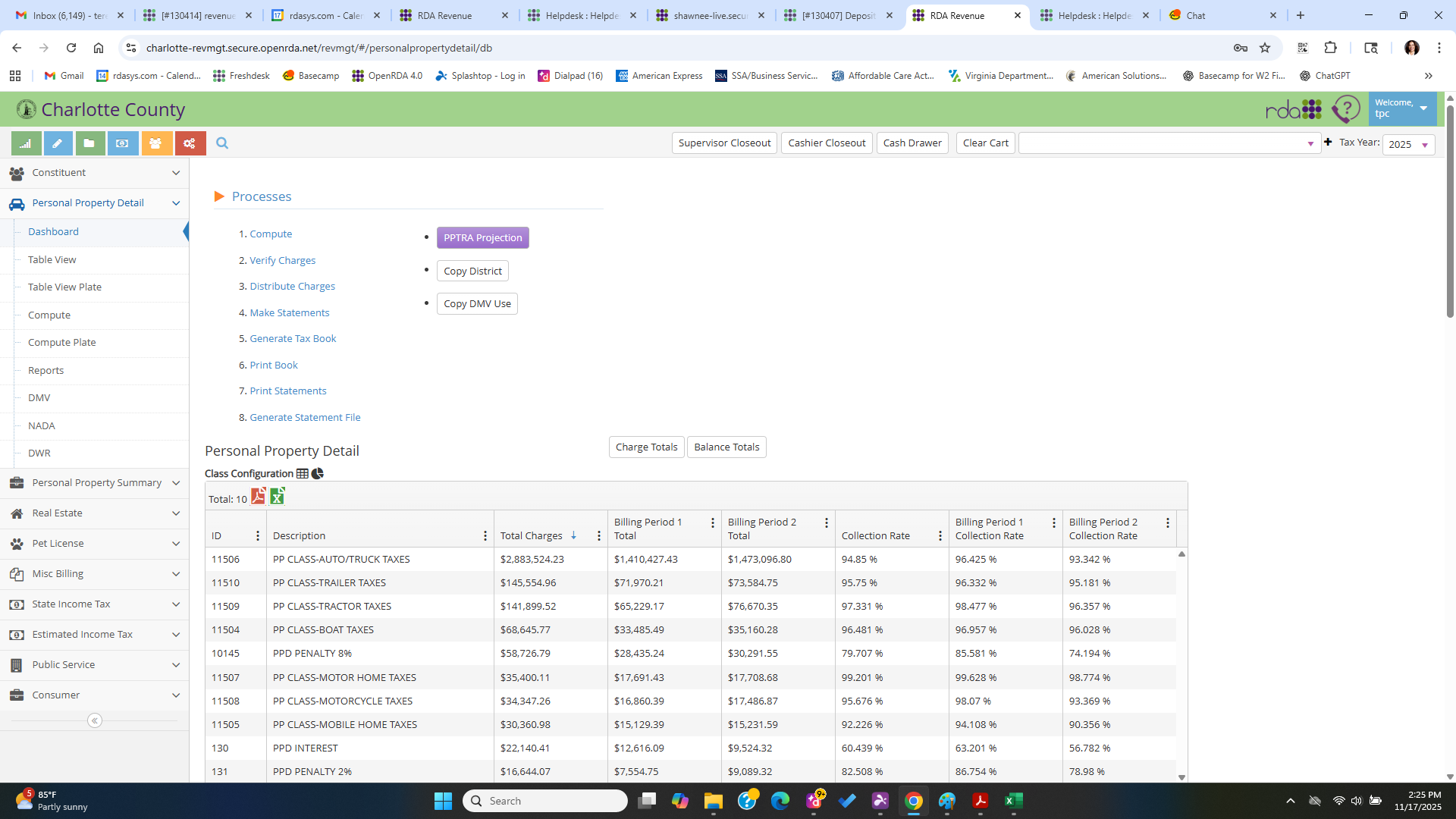Screen dimensions: 1456x819
Task: Open Reports in the sidebar menu
Action: tap(46, 371)
